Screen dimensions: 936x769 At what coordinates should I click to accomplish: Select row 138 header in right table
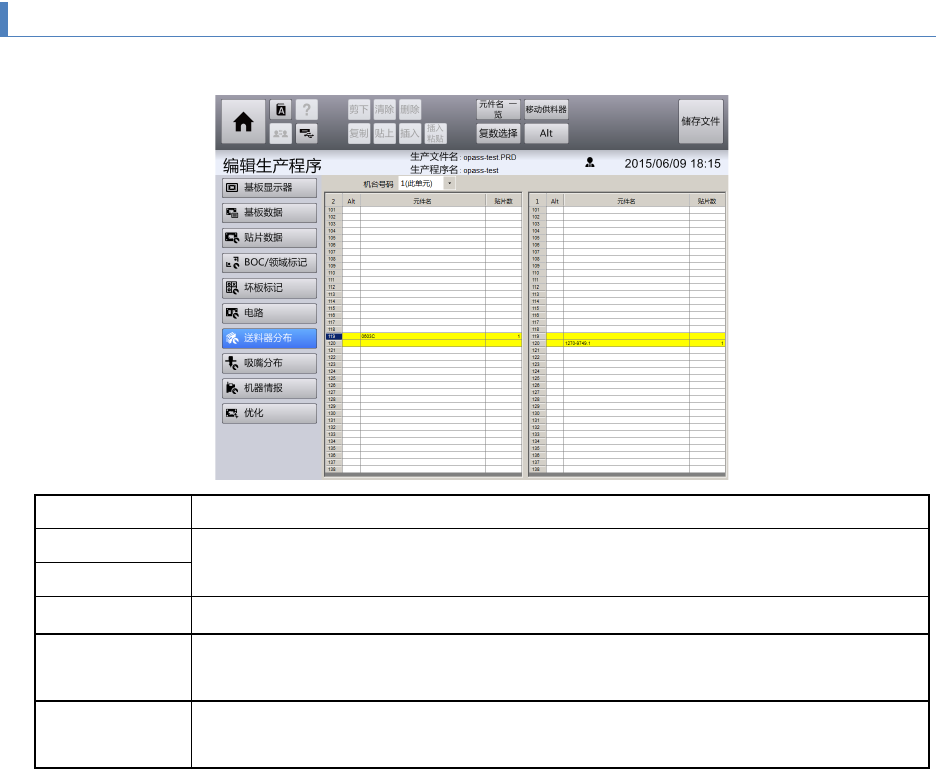tap(537, 470)
